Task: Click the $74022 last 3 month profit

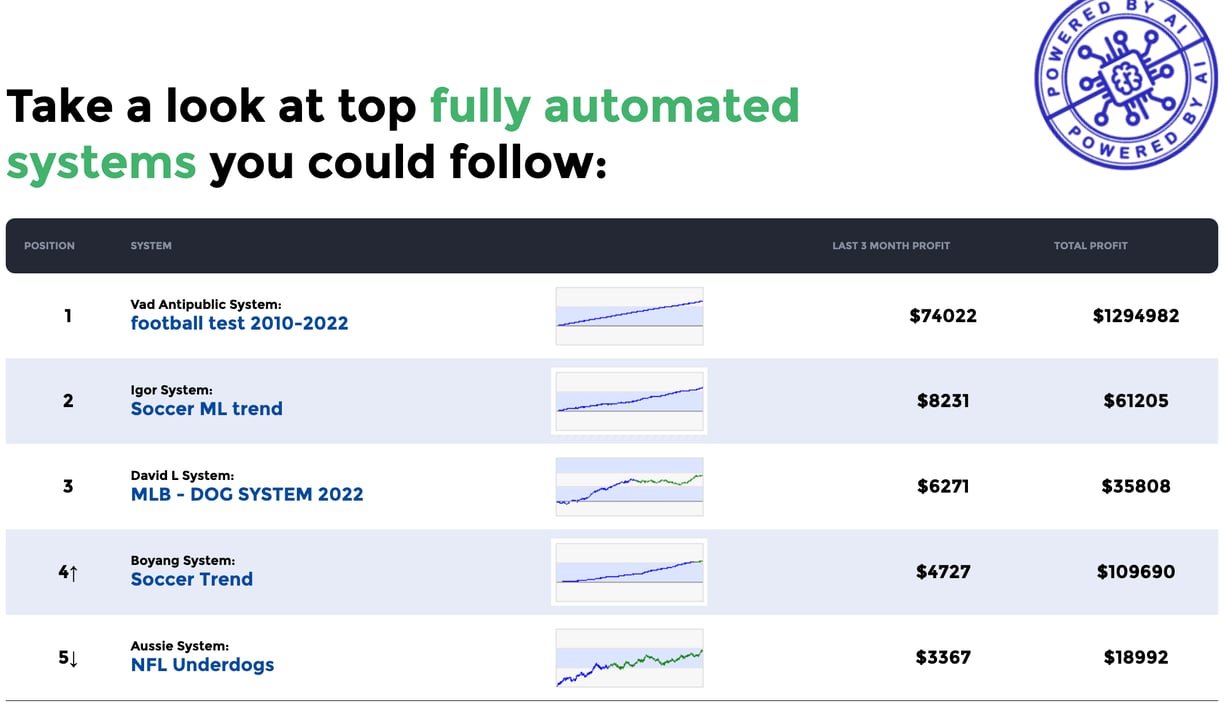Action: click(x=943, y=316)
